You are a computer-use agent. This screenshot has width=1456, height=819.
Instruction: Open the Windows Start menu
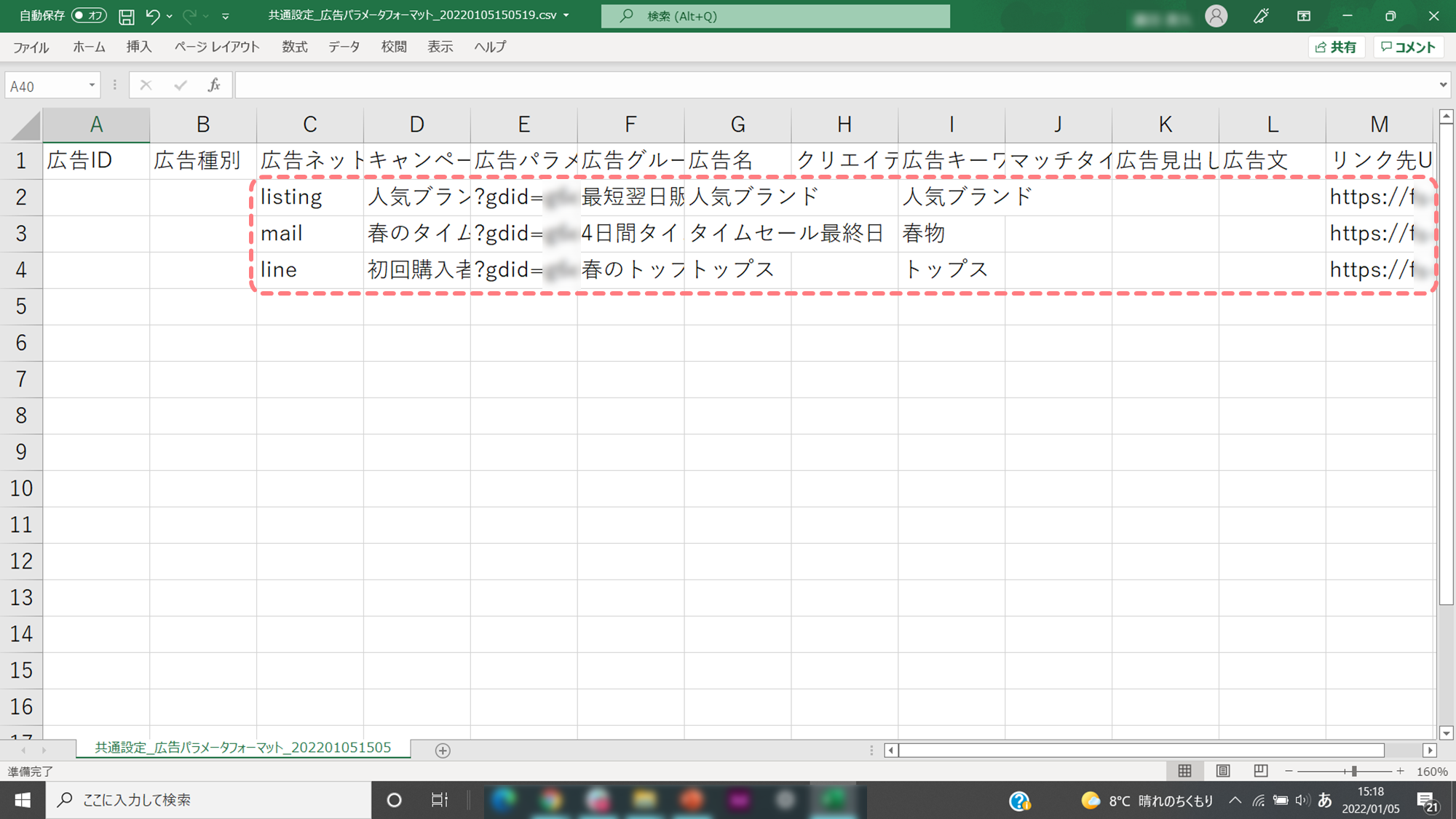23,800
